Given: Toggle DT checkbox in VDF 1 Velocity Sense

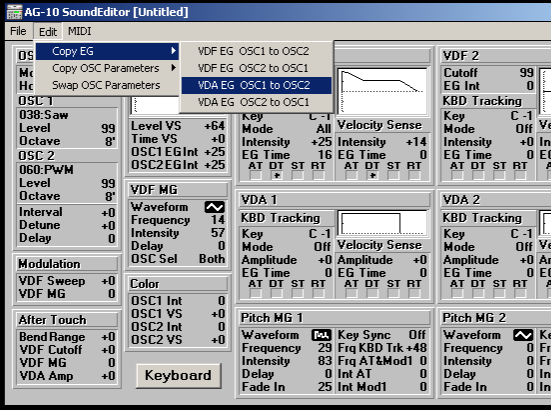Looking at the screenshot, I should (x=372, y=175).
